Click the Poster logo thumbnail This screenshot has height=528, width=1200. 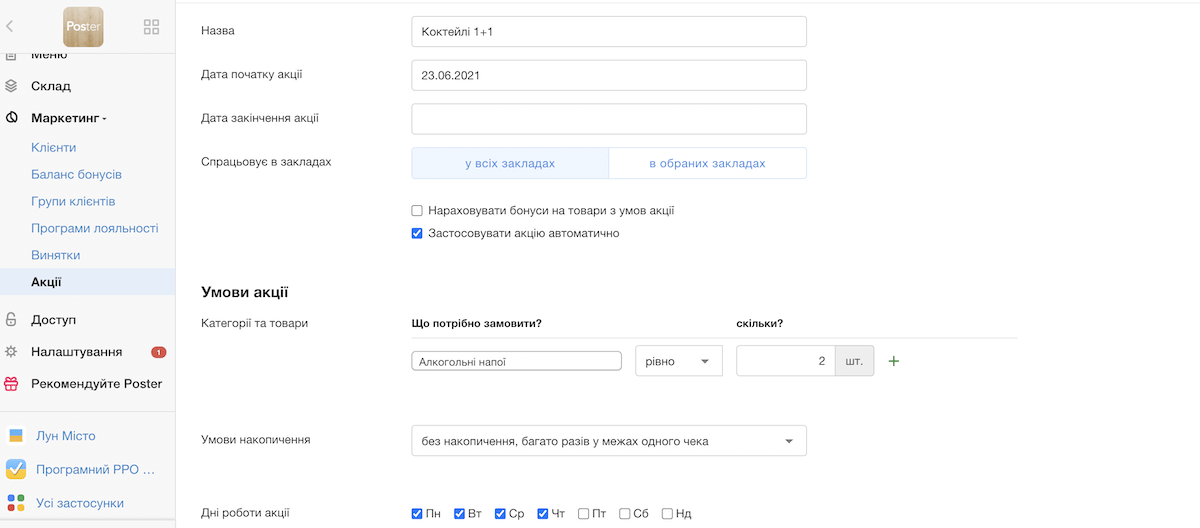83,27
